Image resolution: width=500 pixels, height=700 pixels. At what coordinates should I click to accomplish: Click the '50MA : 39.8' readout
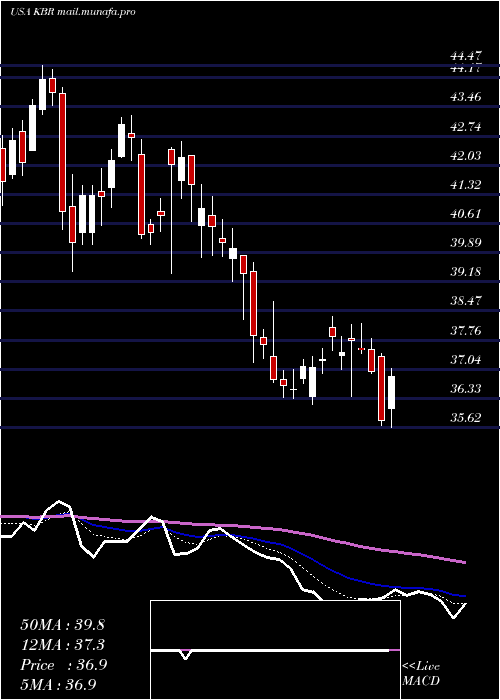pos(62,625)
